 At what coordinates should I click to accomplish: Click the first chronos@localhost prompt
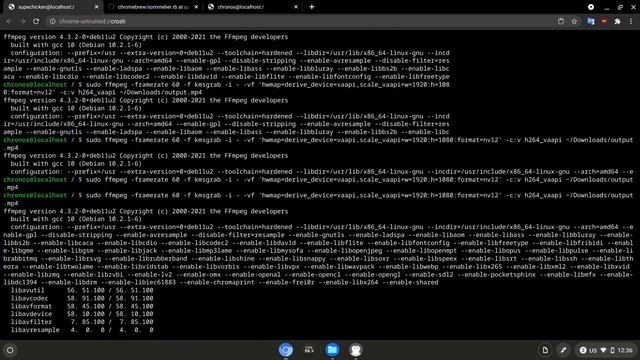(35, 84)
